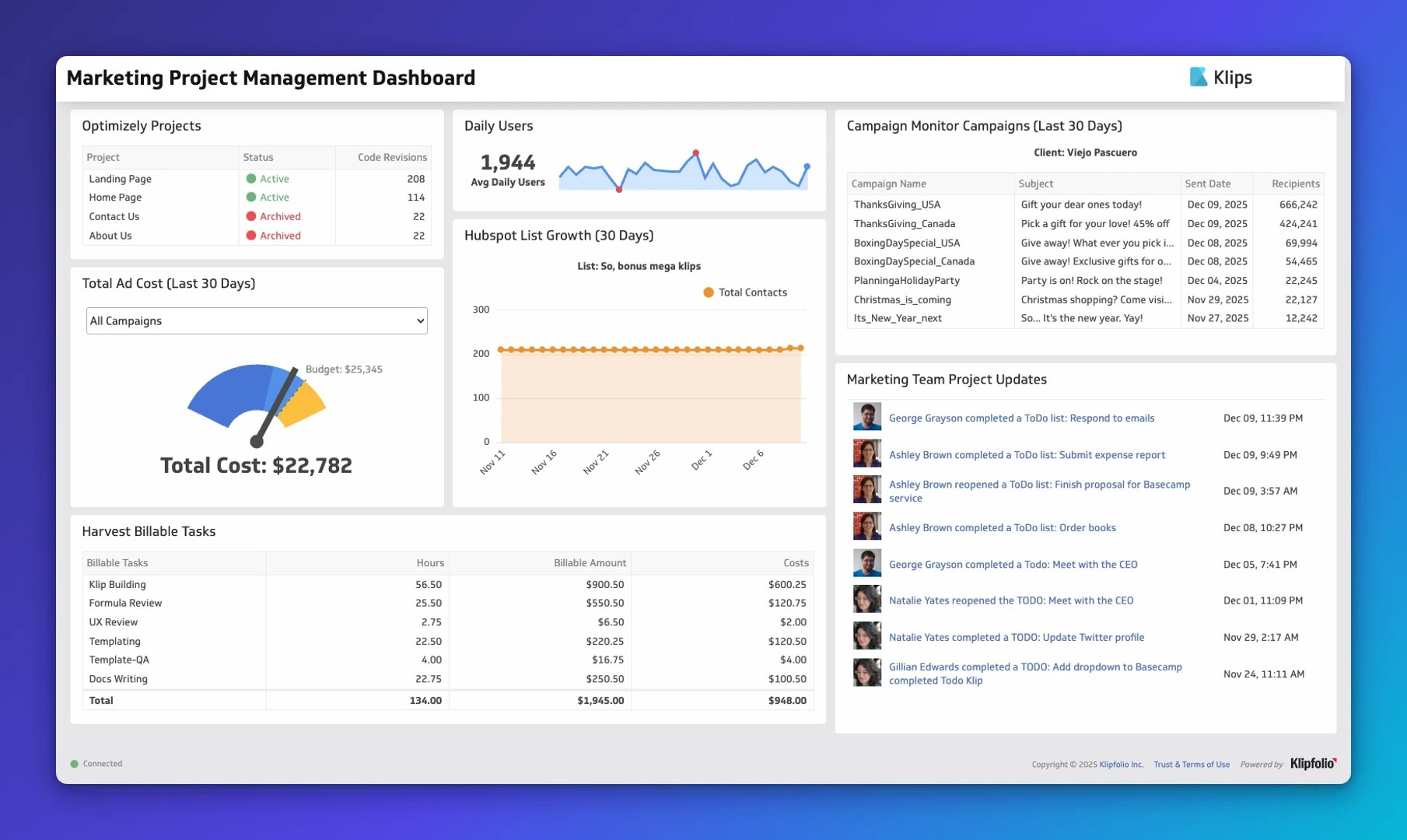This screenshot has height=840, width=1407.
Task: Select the PlanningaHolidayParty campaign name
Action: (906, 281)
